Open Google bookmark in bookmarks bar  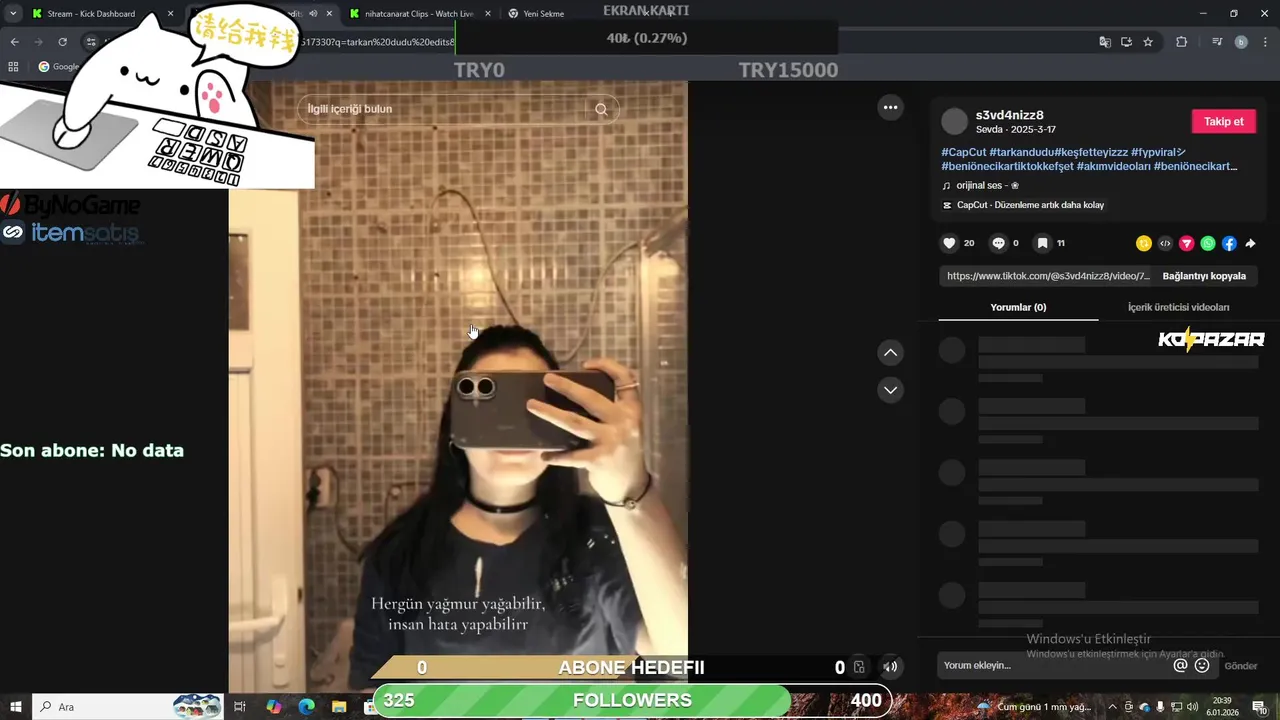[59, 67]
